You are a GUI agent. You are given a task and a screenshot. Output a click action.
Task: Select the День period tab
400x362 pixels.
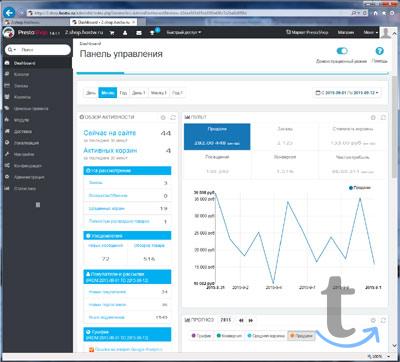pos(91,93)
